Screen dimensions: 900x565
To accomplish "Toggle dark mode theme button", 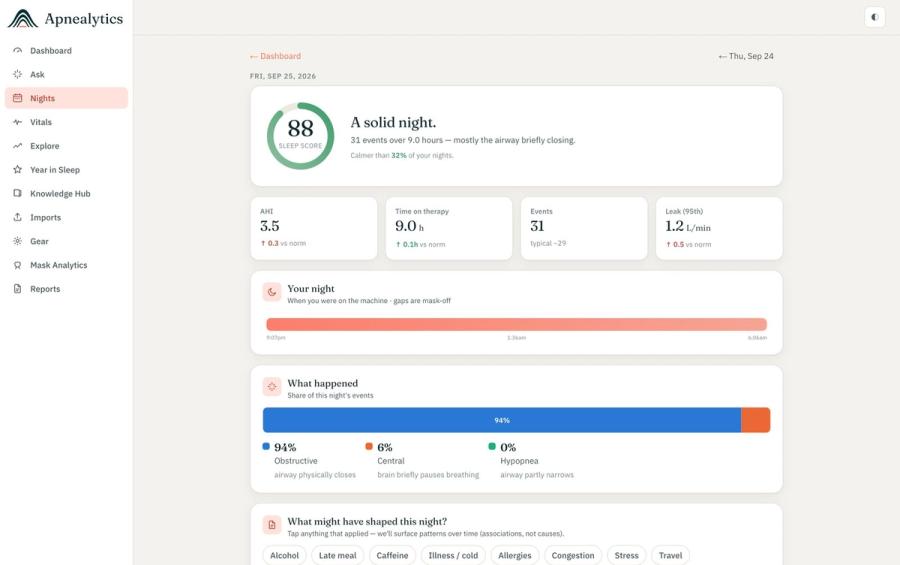I will pyautogui.click(x=874, y=17).
